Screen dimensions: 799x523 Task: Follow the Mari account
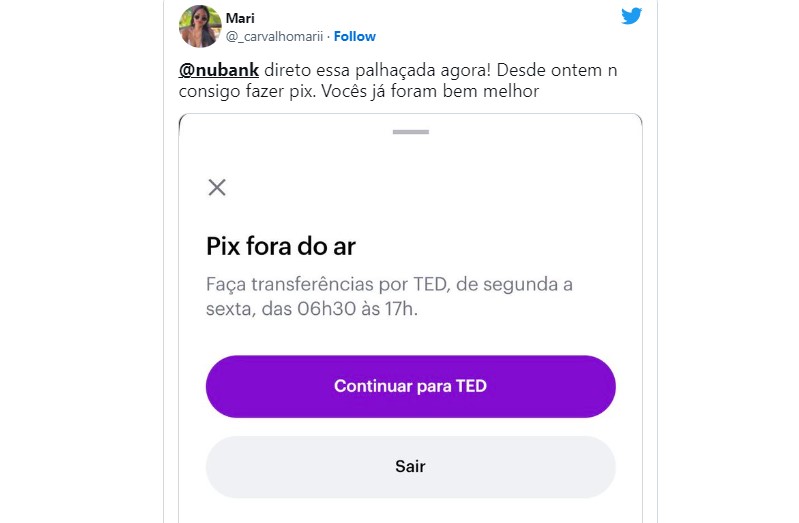pyautogui.click(x=355, y=37)
